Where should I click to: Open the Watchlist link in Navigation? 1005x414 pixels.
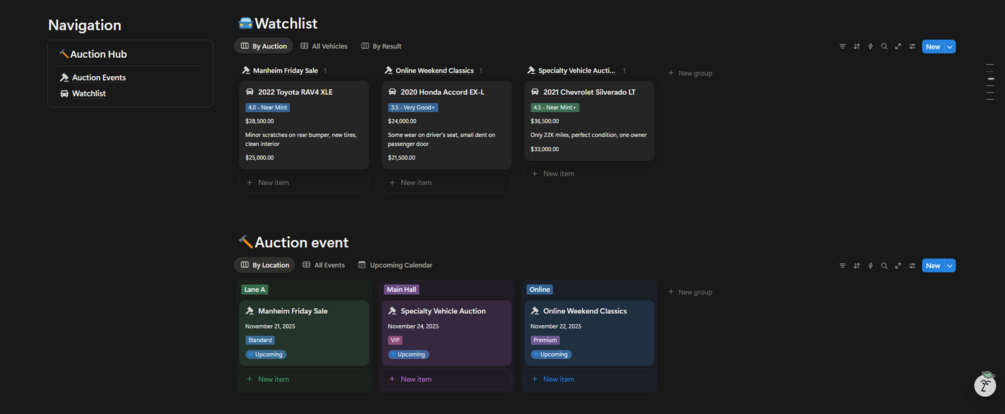[88, 93]
